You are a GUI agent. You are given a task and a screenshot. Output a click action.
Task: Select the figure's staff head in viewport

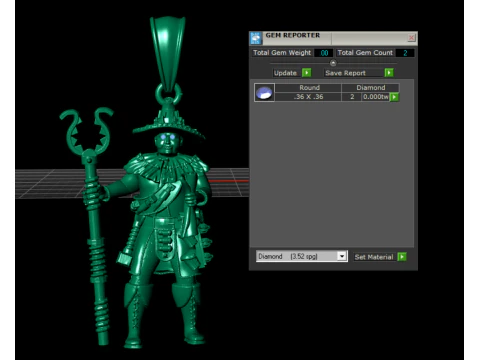87,132
